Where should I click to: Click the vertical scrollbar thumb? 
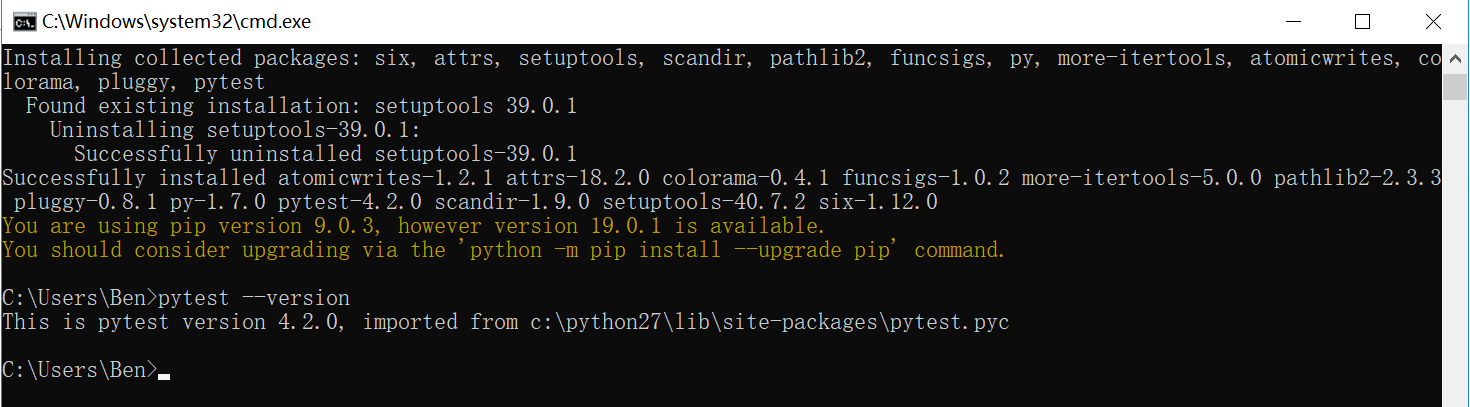pos(1456,87)
